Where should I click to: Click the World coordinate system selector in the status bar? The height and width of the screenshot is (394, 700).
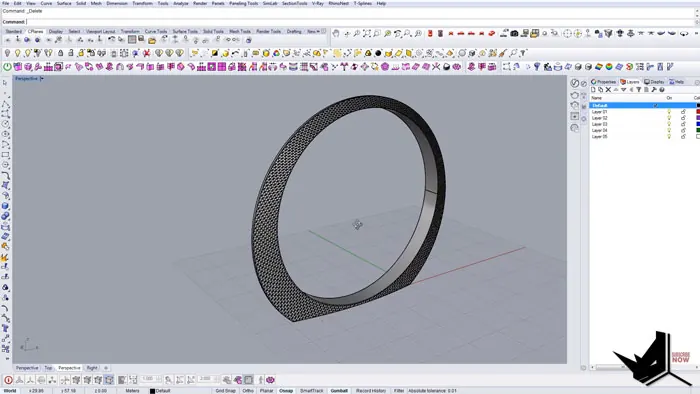coord(10,390)
